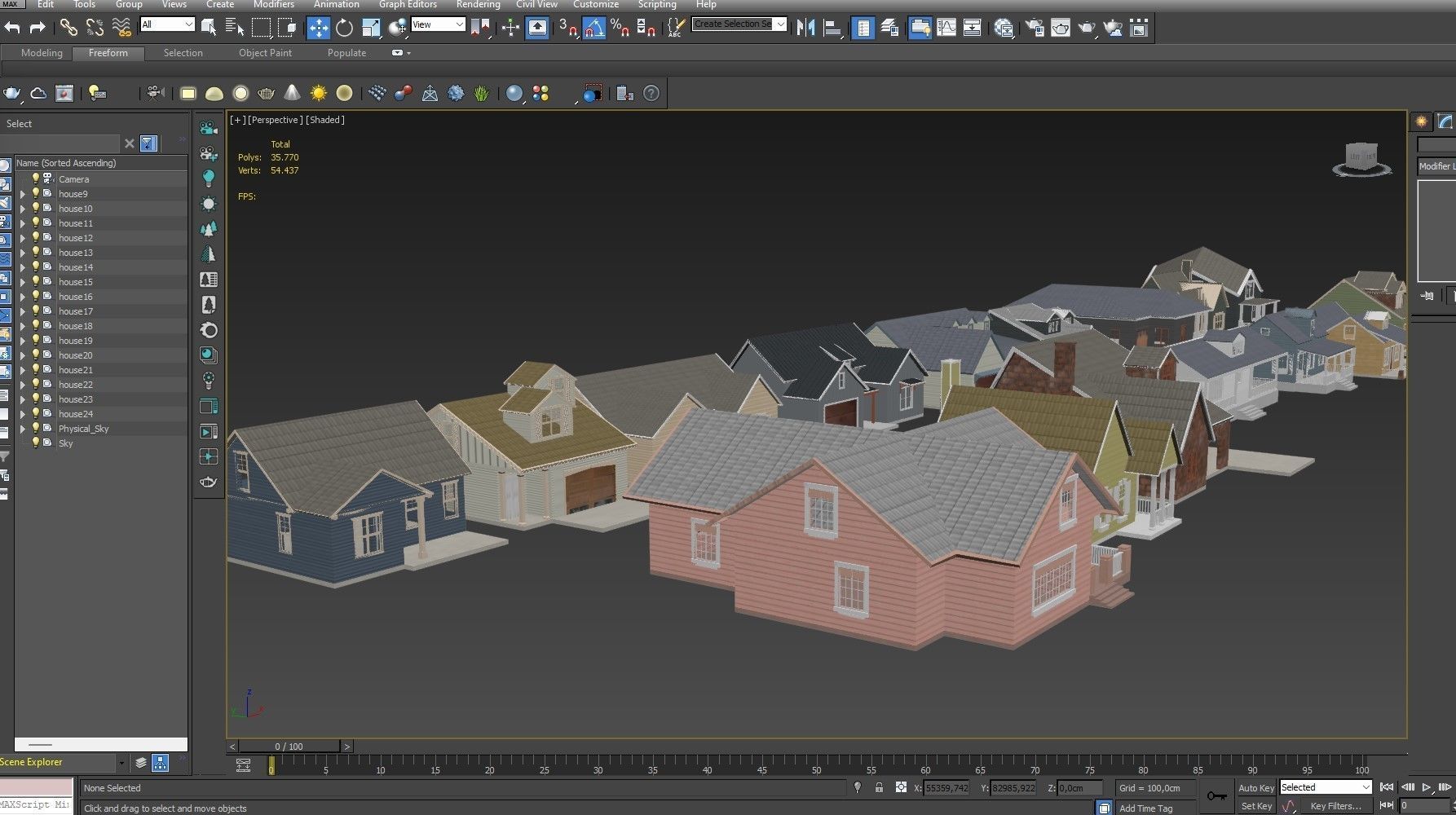This screenshot has width=1456, height=815.
Task: Toggle the Angle Snap button
Action: [594, 28]
